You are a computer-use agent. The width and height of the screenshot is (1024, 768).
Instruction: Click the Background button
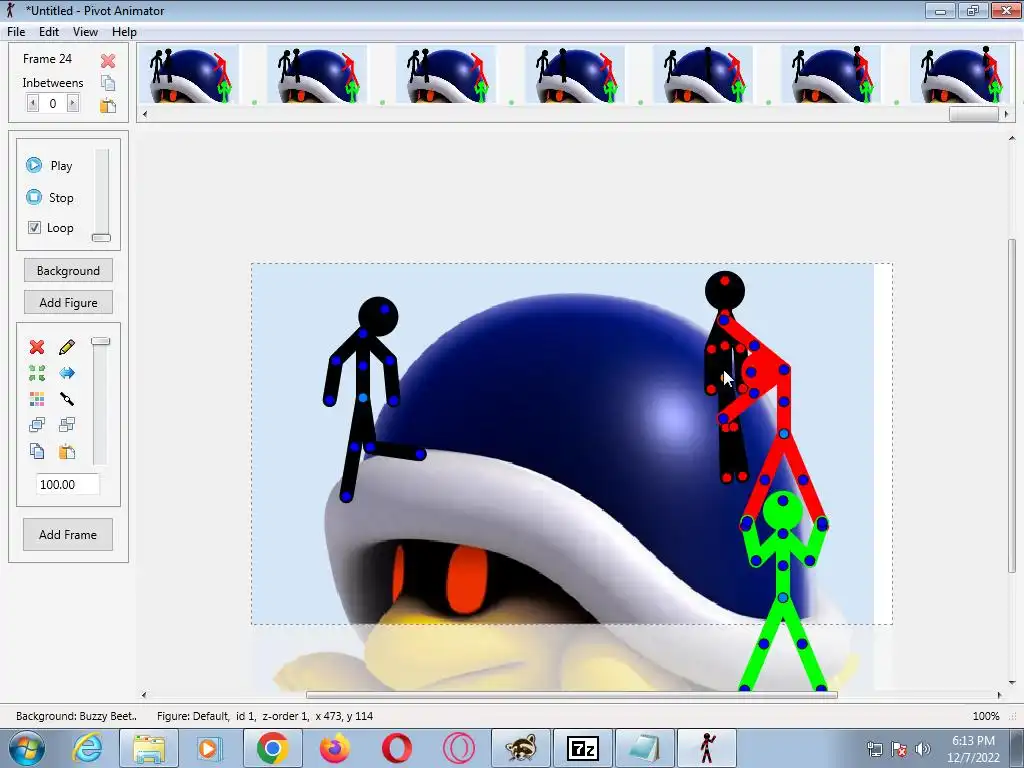68,270
